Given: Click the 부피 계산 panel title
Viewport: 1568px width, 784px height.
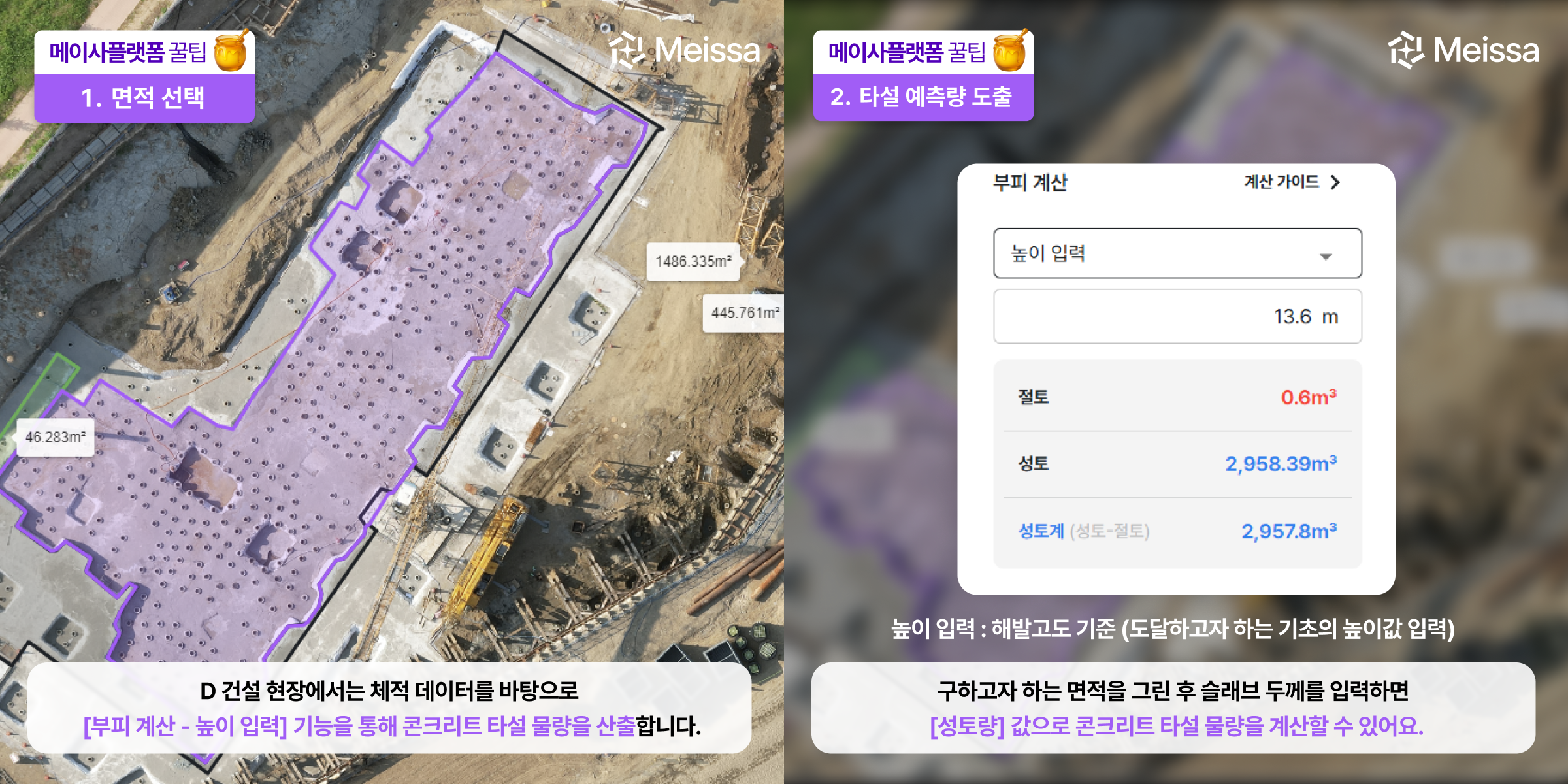Looking at the screenshot, I should [1030, 182].
